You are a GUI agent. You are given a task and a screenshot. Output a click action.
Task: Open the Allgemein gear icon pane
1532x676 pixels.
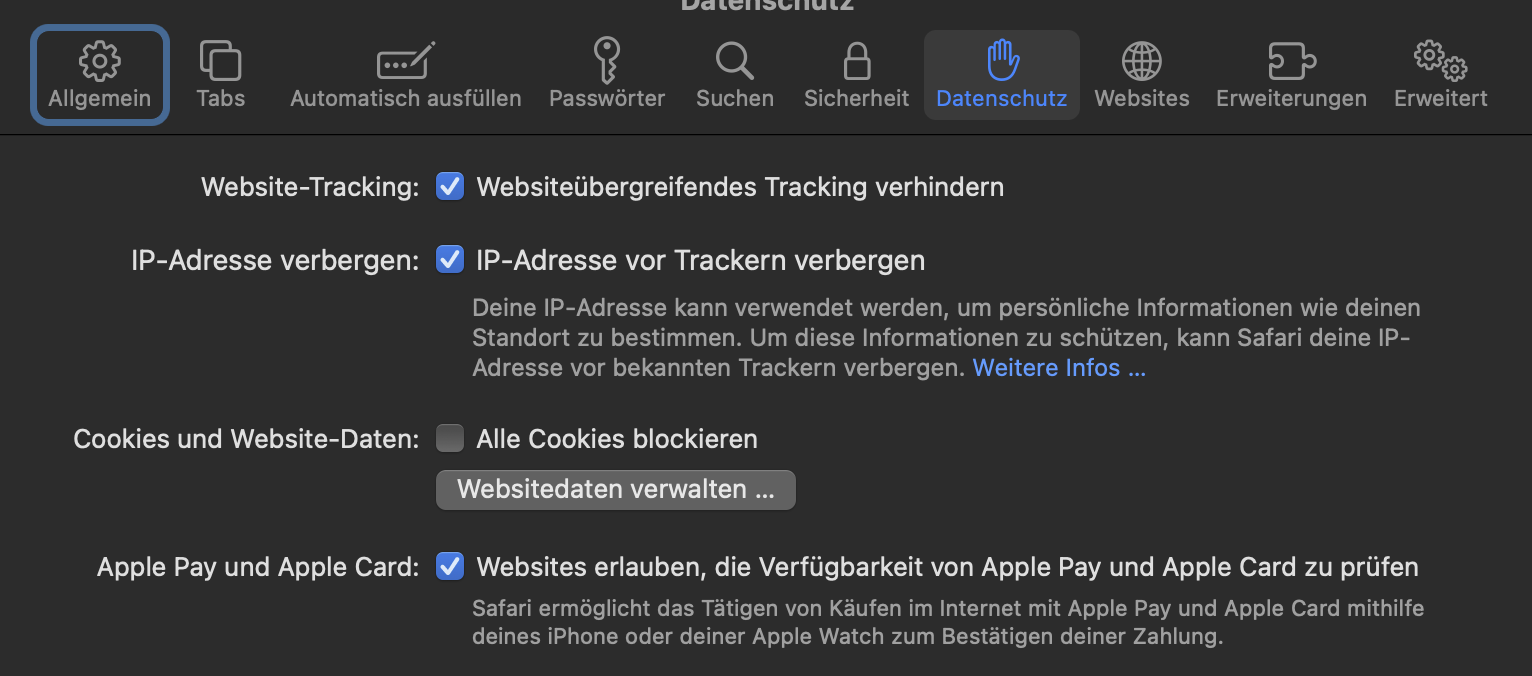[99, 62]
